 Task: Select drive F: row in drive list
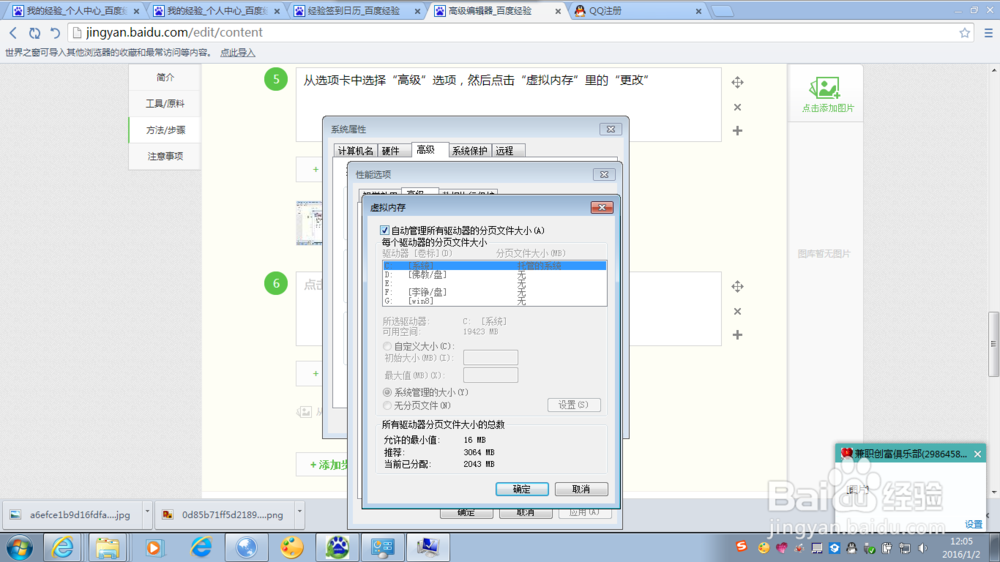494,292
